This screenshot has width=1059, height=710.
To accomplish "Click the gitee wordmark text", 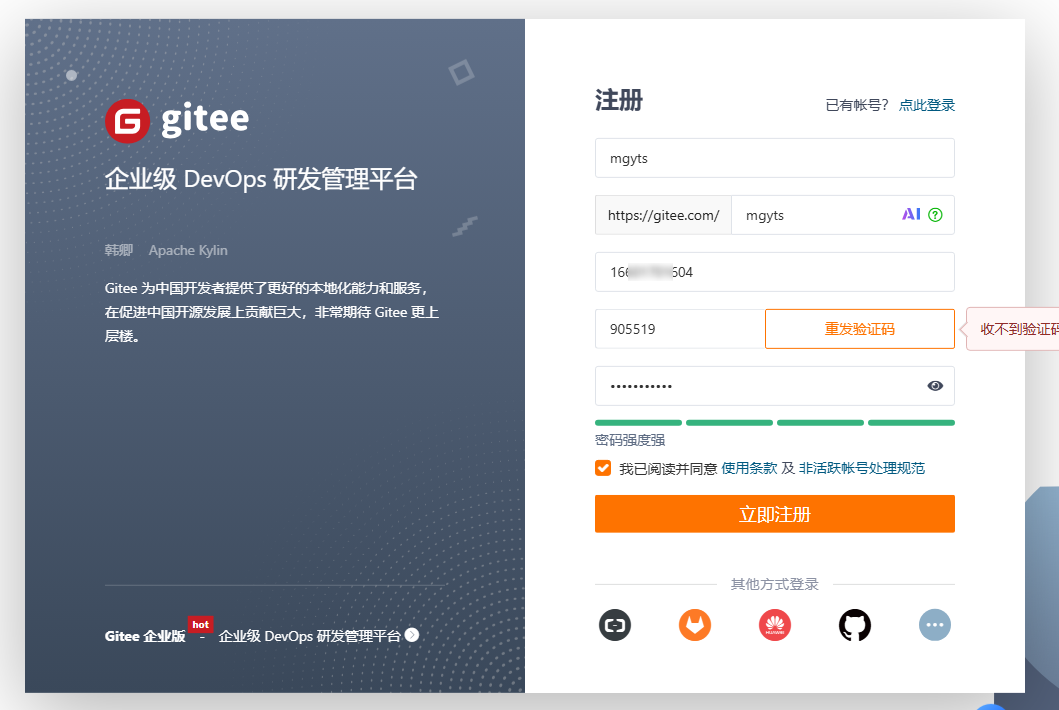I will [205, 120].
